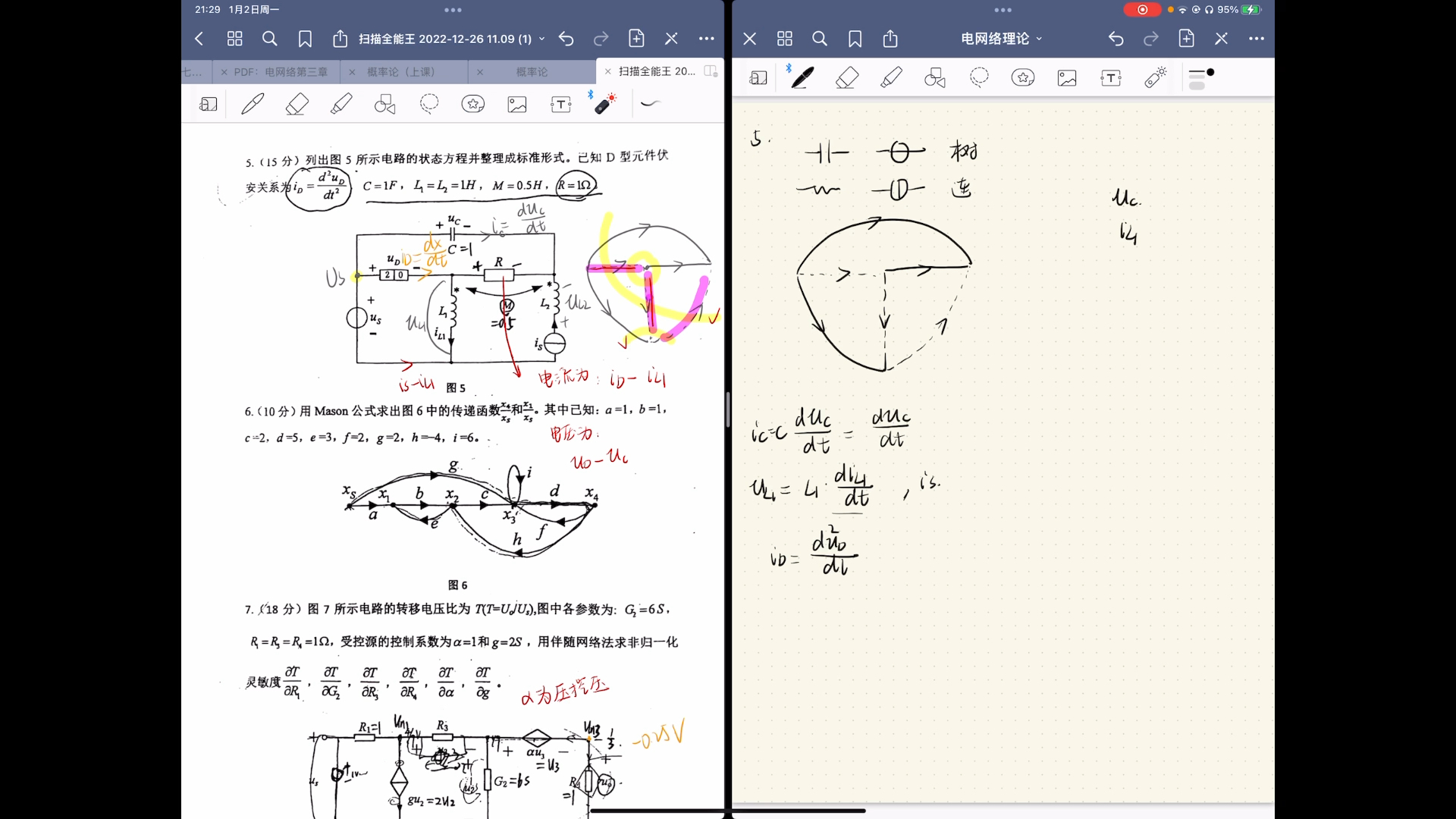Viewport: 1456px width, 819px height.
Task: Click the undo button in right panel
Action: [1116, 38]
